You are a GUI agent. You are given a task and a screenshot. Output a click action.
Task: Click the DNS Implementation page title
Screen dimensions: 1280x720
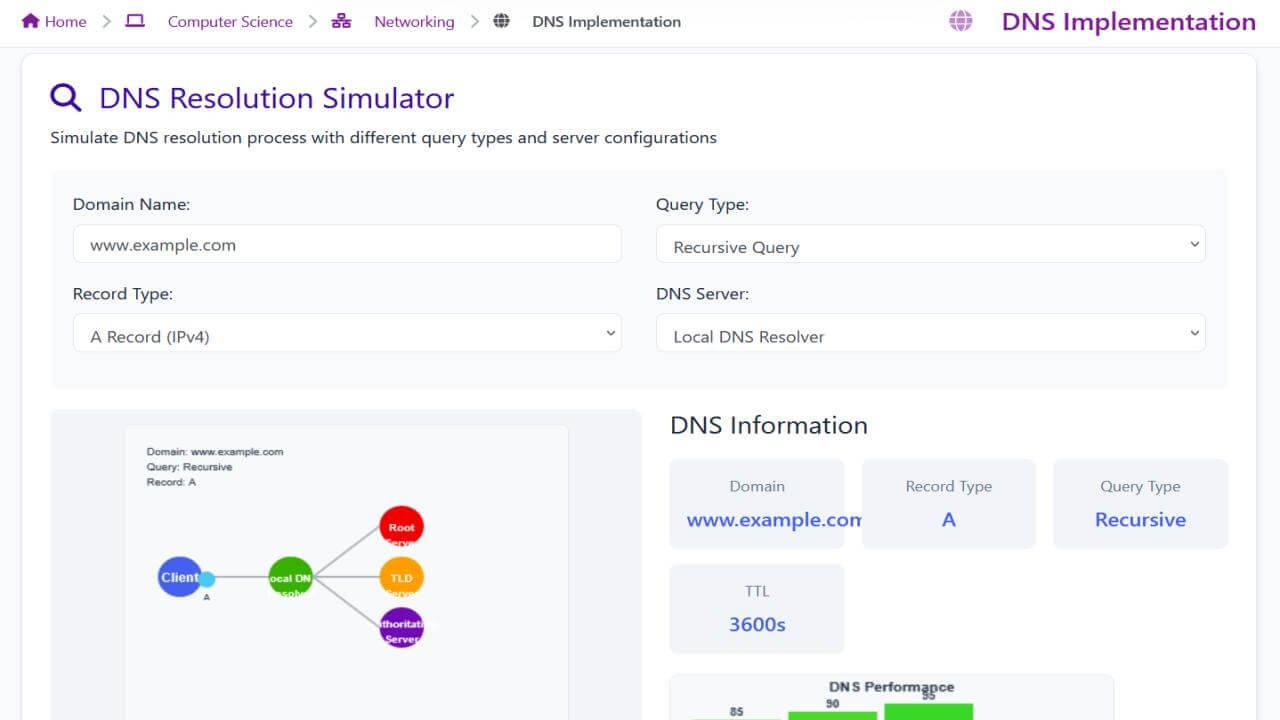(1129, 22)
